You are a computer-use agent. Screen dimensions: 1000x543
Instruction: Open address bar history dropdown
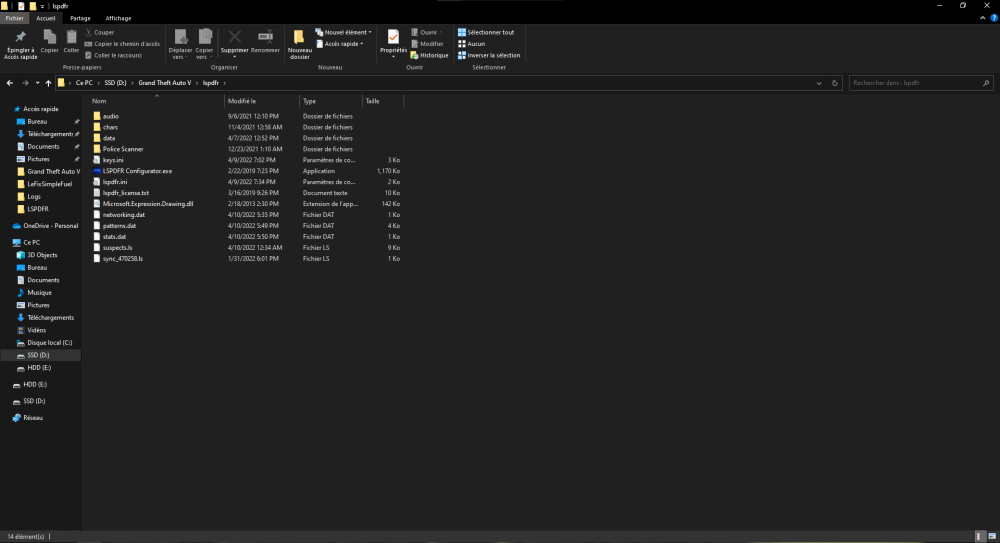(x=819, y=83)
